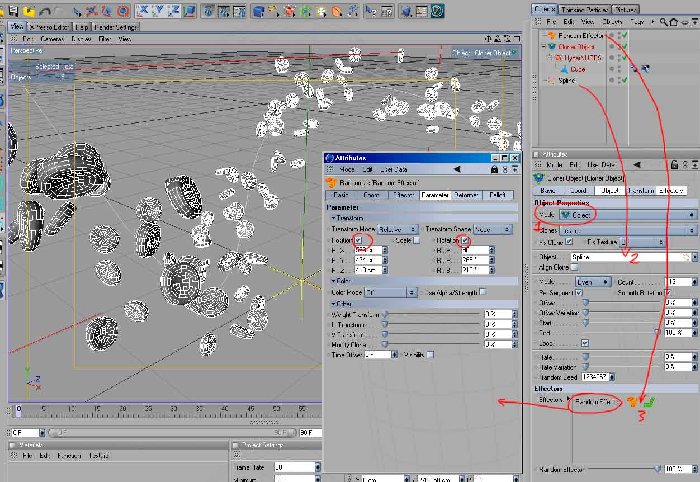Select HyperNURBS in the object tree
The image size is (700, 482).
583,58
